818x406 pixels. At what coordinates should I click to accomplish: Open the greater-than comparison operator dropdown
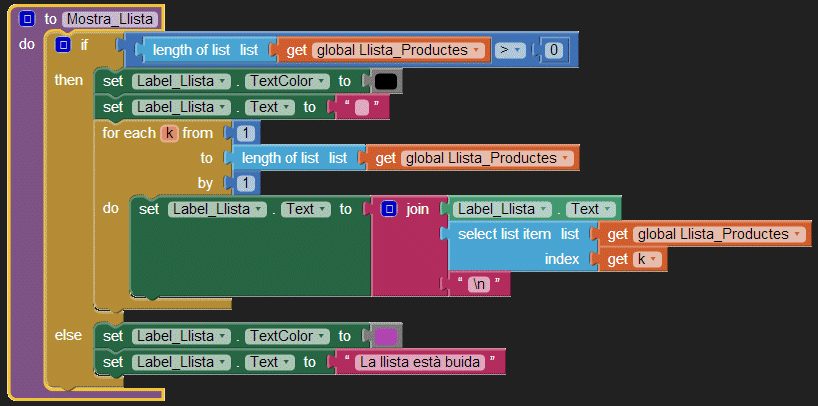point(509,49)
